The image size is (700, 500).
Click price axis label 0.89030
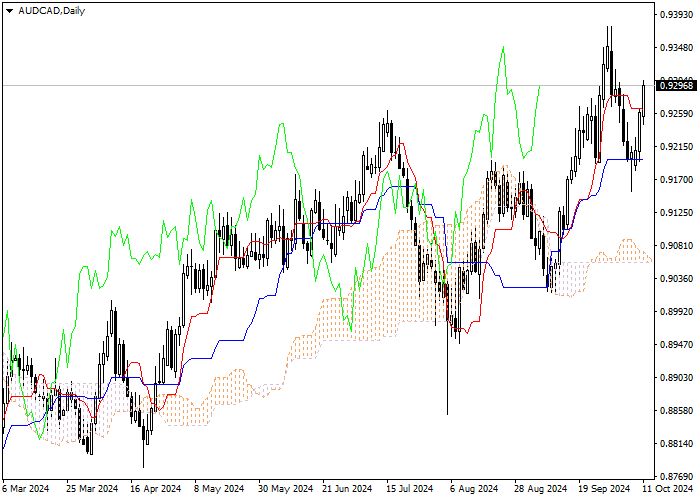click(x=677, y=378)
